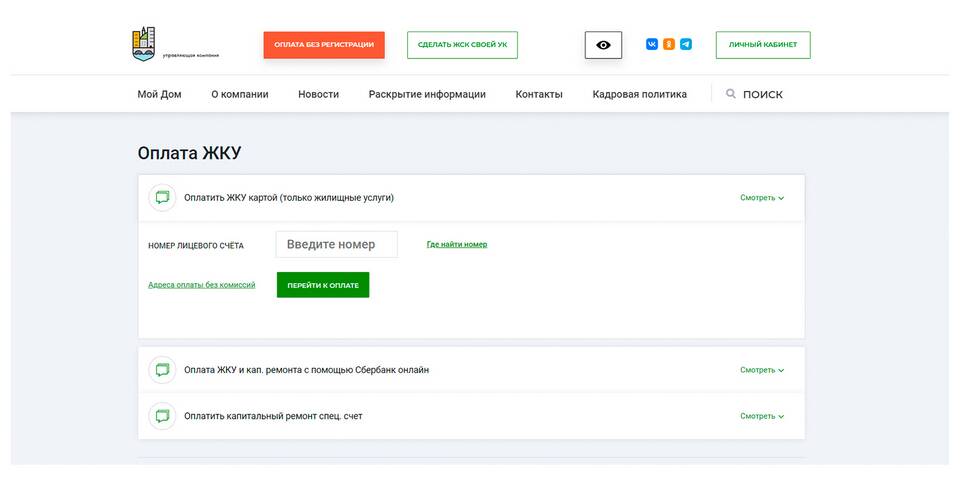Click the Оплата без регистрации button
Viewport: 960px width, 479px height.
tap(324, 45)
